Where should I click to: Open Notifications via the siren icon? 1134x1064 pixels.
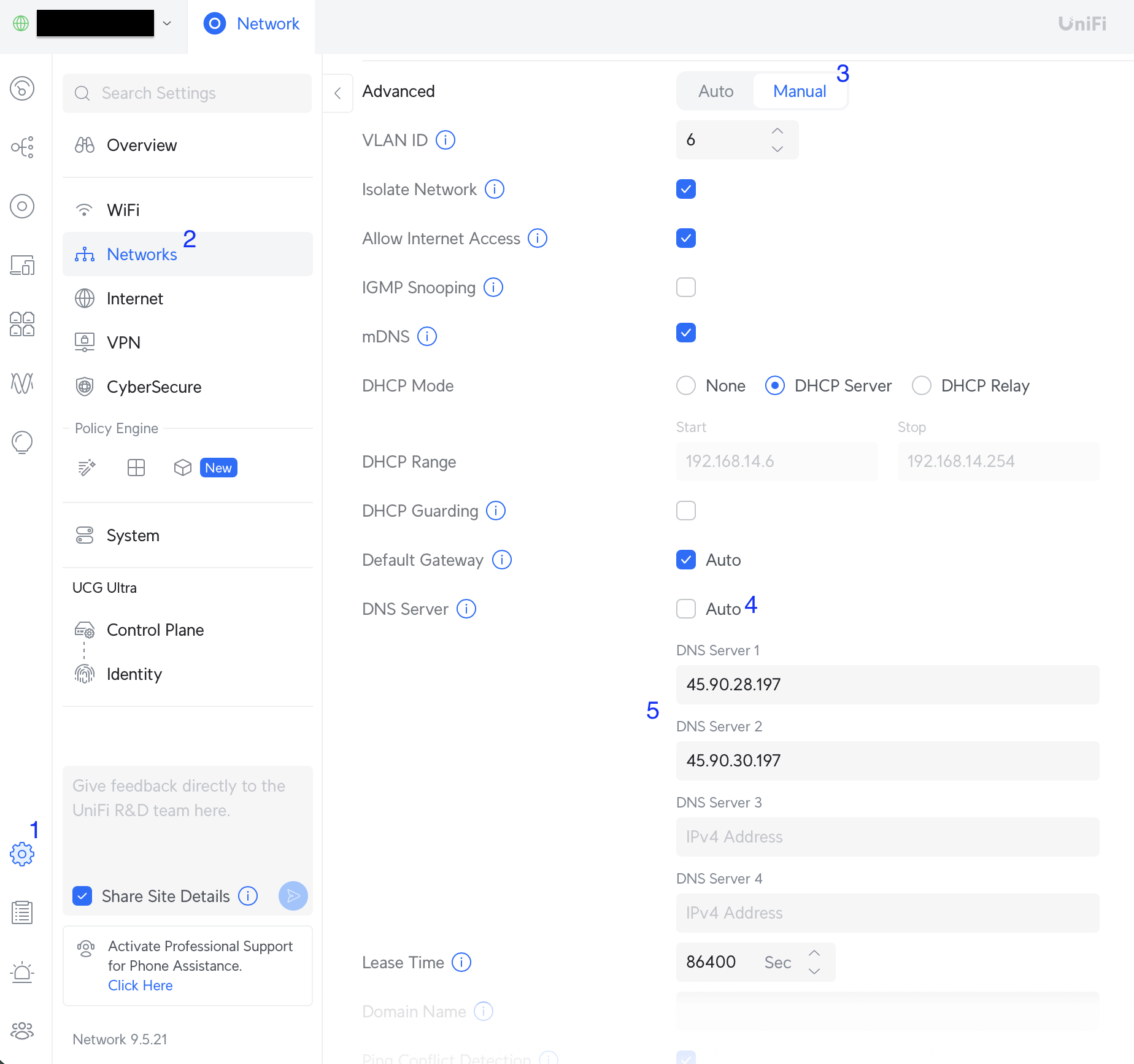click(x=21, y=972)
